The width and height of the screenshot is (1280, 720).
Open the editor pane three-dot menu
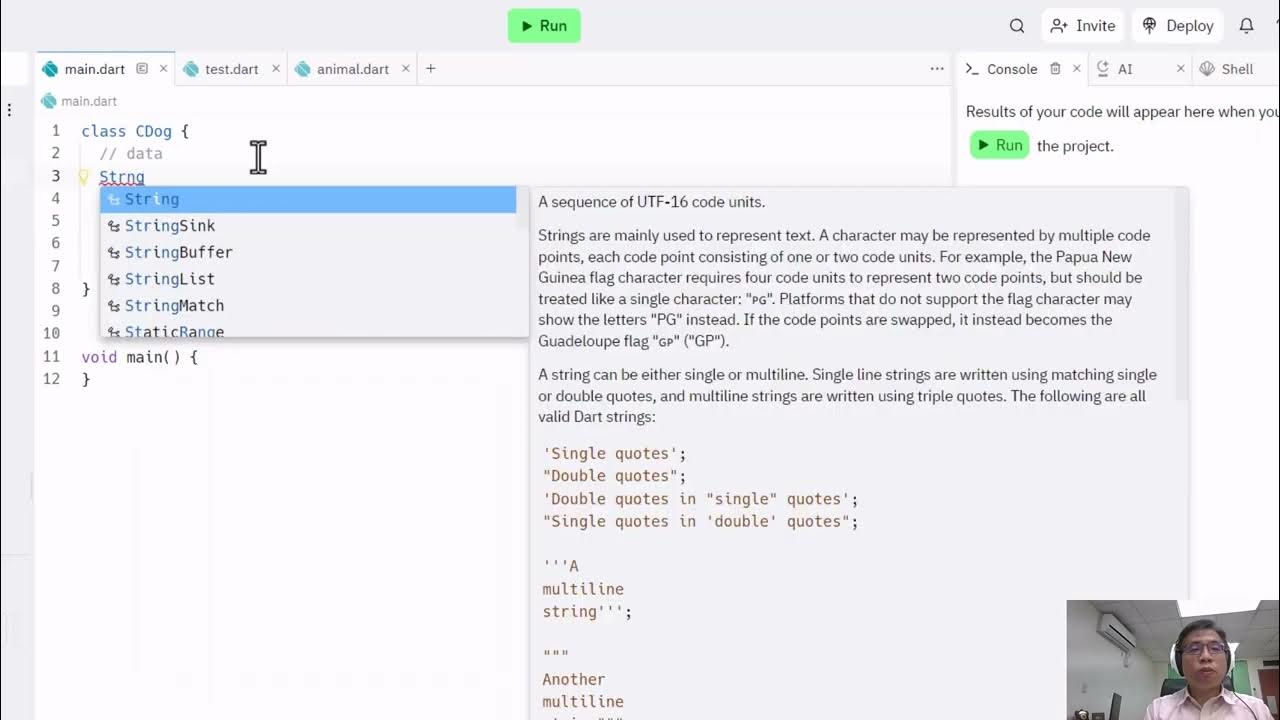(936, 69)
